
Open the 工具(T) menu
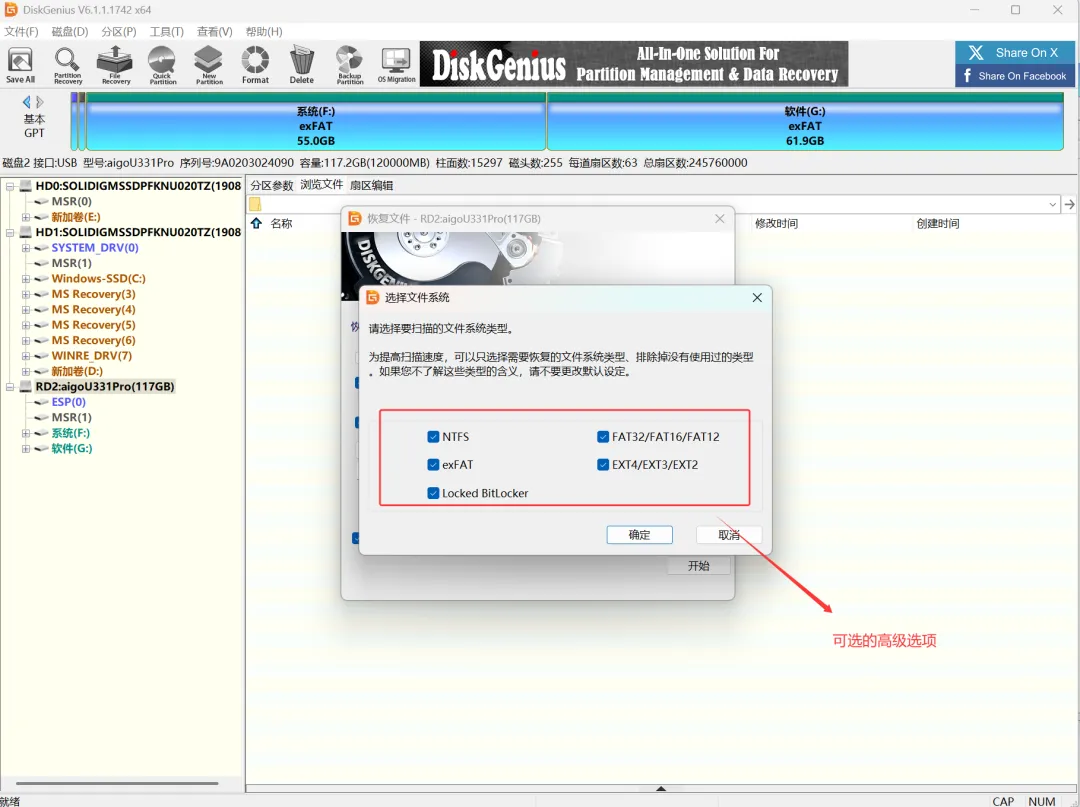pyautogui.click(x=167, y=32)
